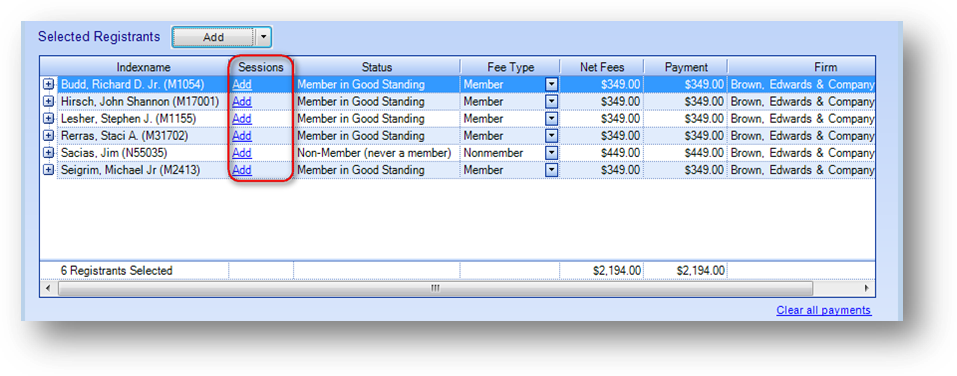Open Fee Type dropdown for Sacias, Jim
Image resolution: width=957 pixels, height=376 pixels.
tap(552, 153)
